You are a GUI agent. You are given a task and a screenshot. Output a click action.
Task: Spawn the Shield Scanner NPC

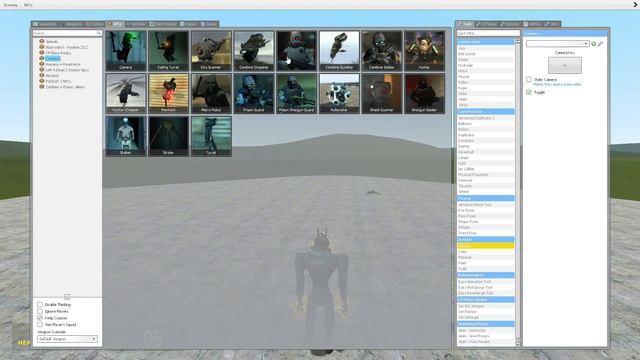tap(382, 93)
